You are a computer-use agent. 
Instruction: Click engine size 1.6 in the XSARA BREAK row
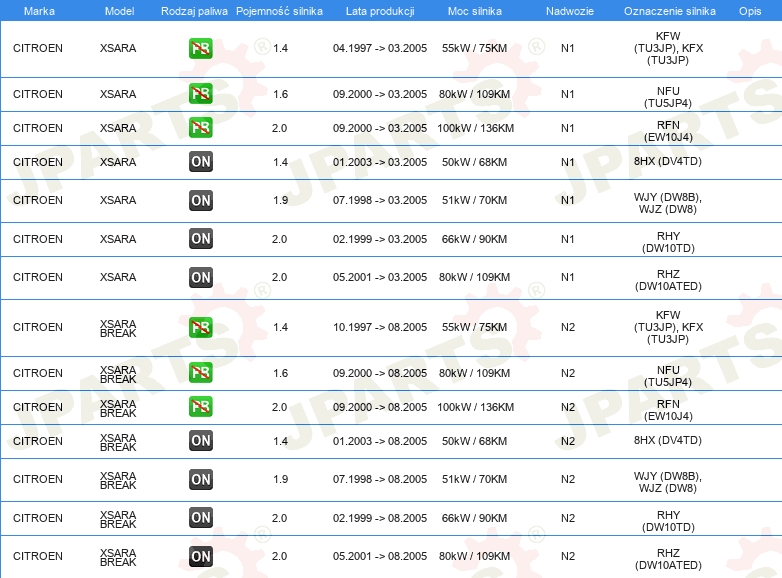click(x=280, y=373)
